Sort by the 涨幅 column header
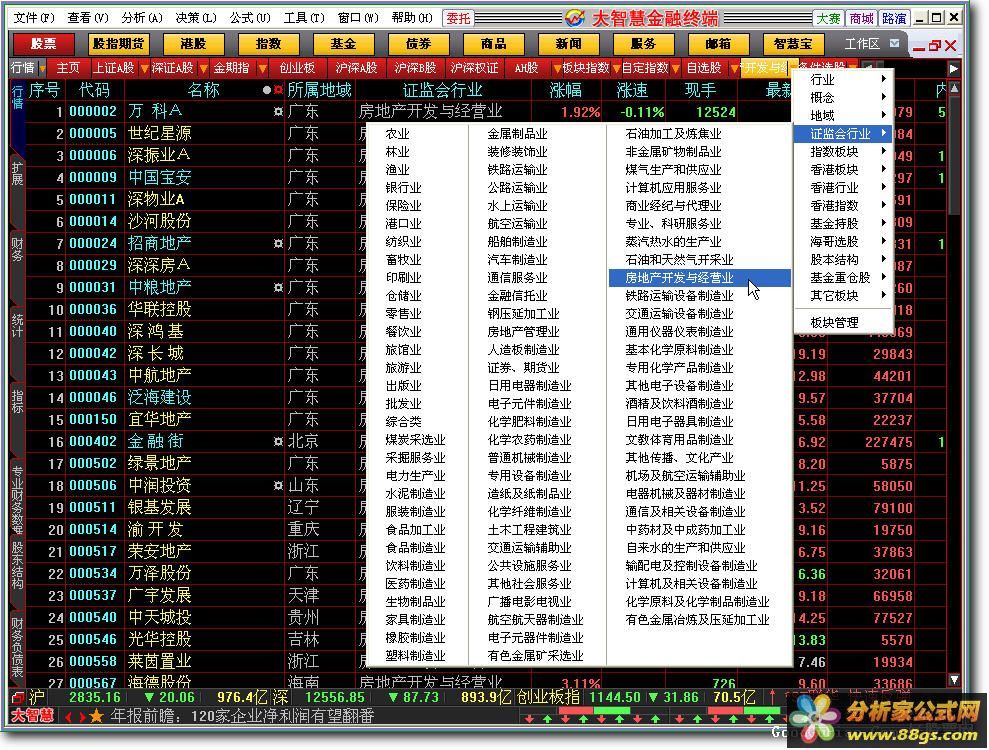The height and width of the screenshot is (750, 989). point(566,90)
